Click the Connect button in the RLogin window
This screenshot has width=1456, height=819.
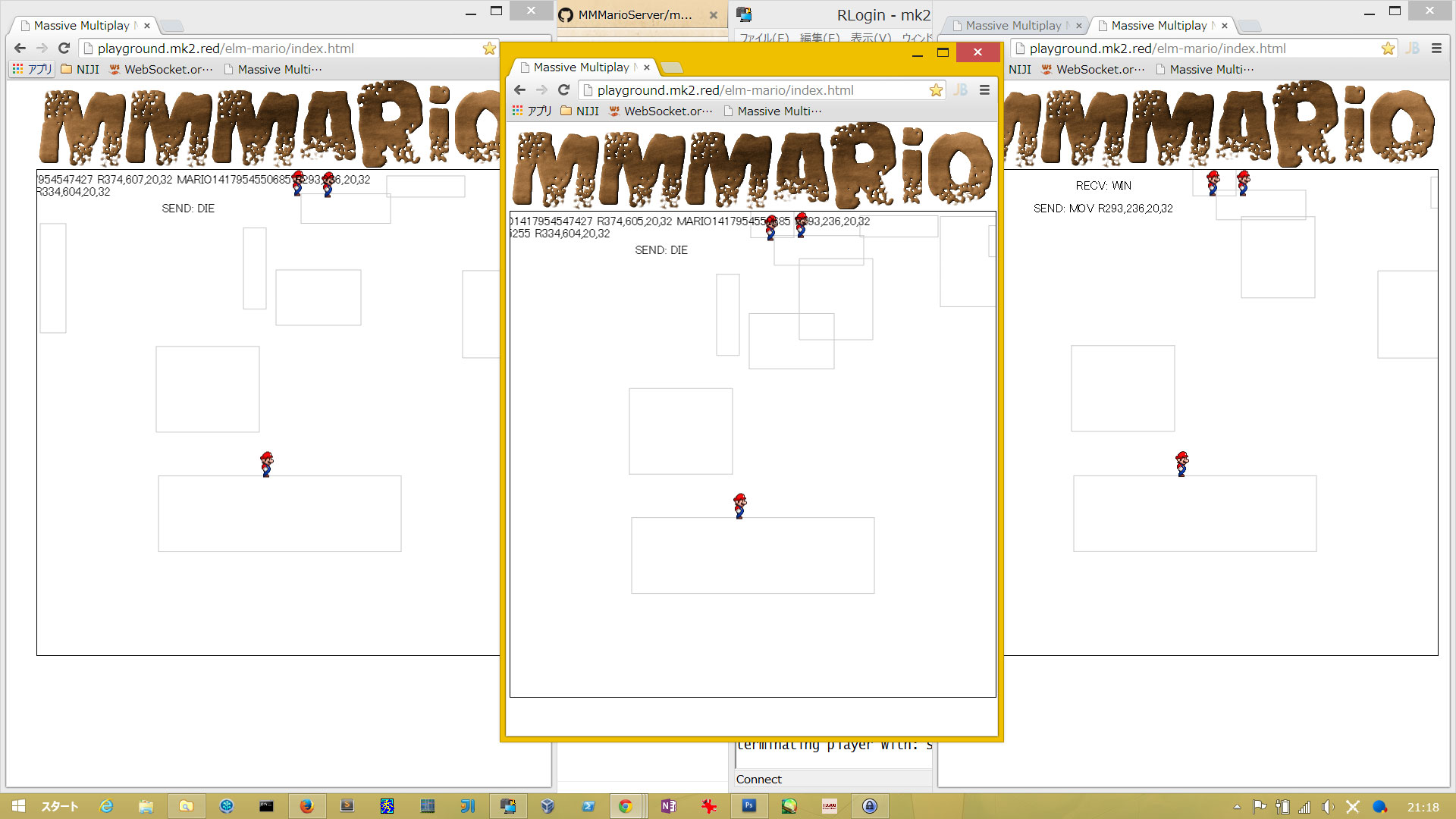coord(758,780)
